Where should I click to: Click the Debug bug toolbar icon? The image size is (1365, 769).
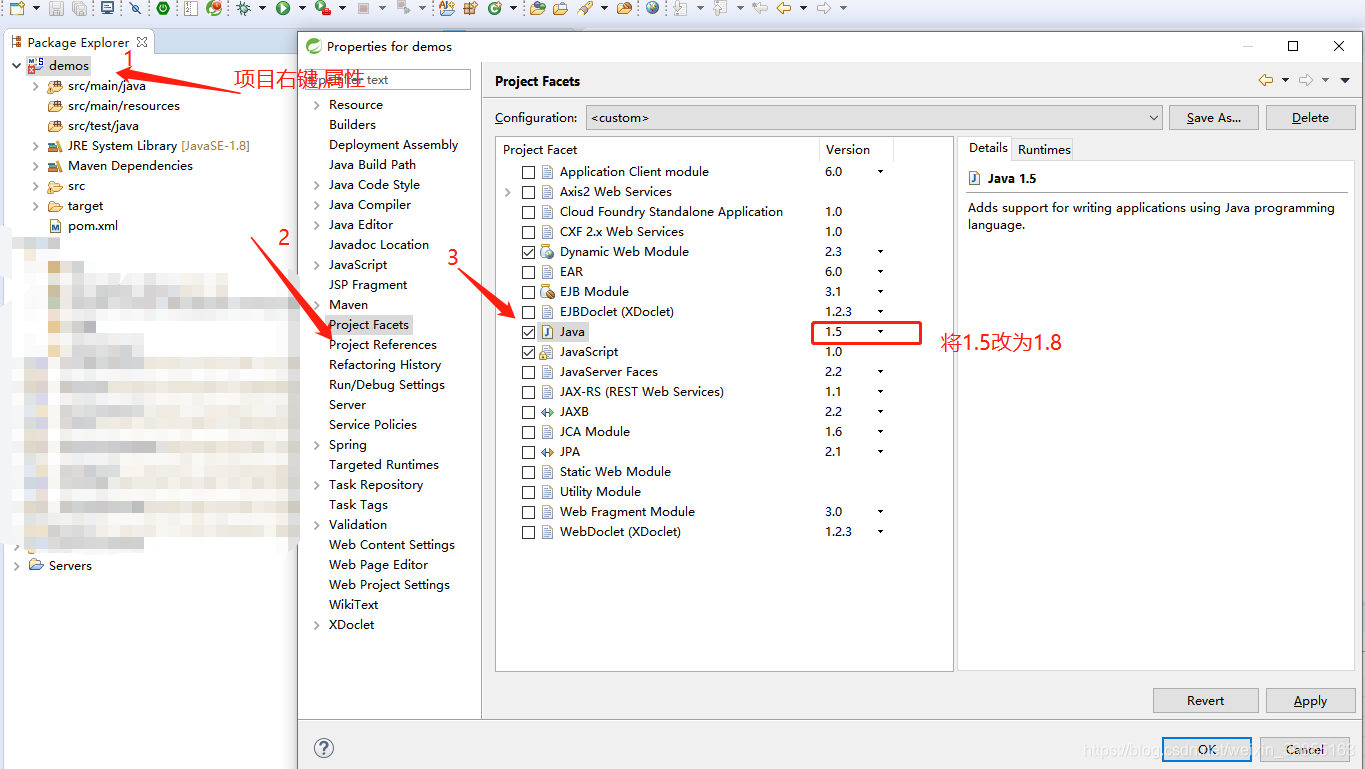243,8
